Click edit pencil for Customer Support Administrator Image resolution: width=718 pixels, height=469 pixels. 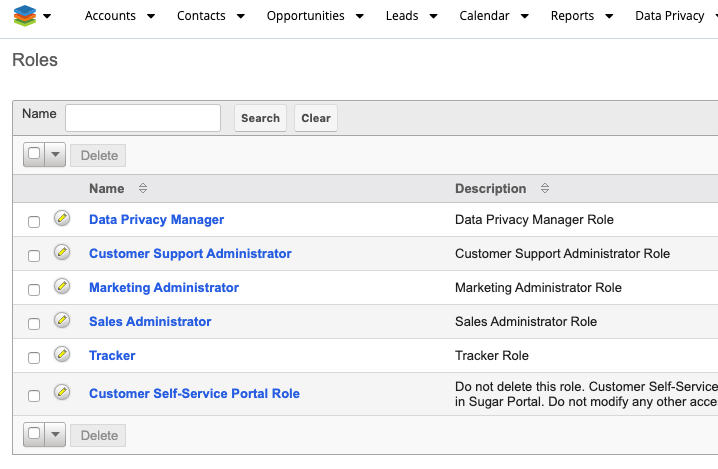click(62, 252)
